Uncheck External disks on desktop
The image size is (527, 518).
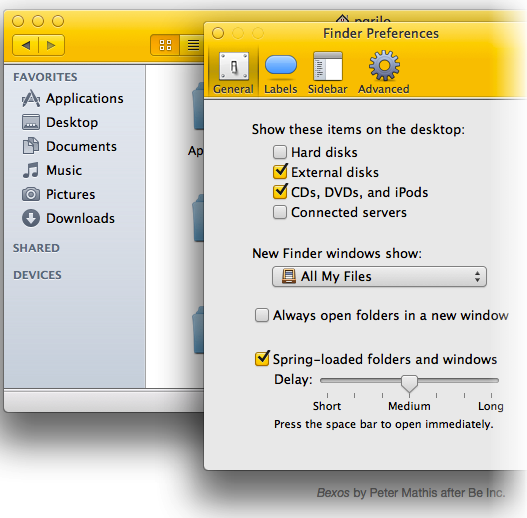(x=280, y=172)
